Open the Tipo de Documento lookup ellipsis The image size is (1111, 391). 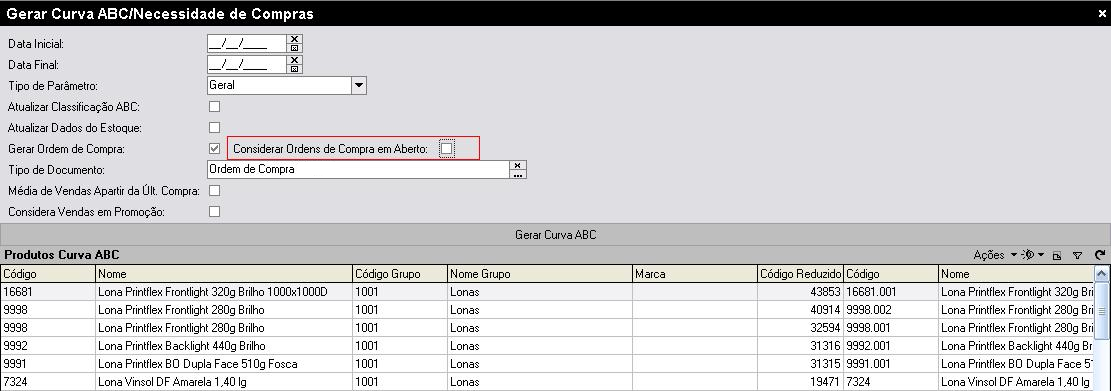518,174
